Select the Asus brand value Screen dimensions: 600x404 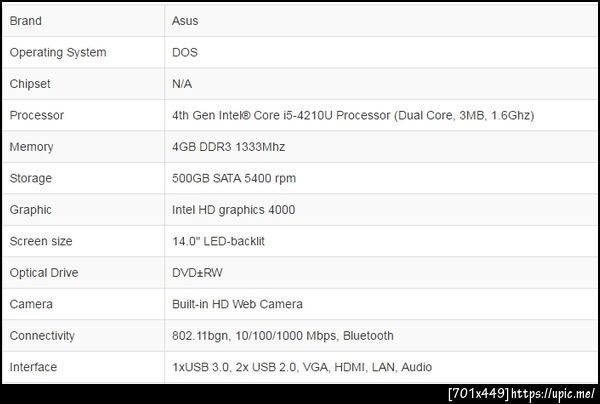click(185, 21)
